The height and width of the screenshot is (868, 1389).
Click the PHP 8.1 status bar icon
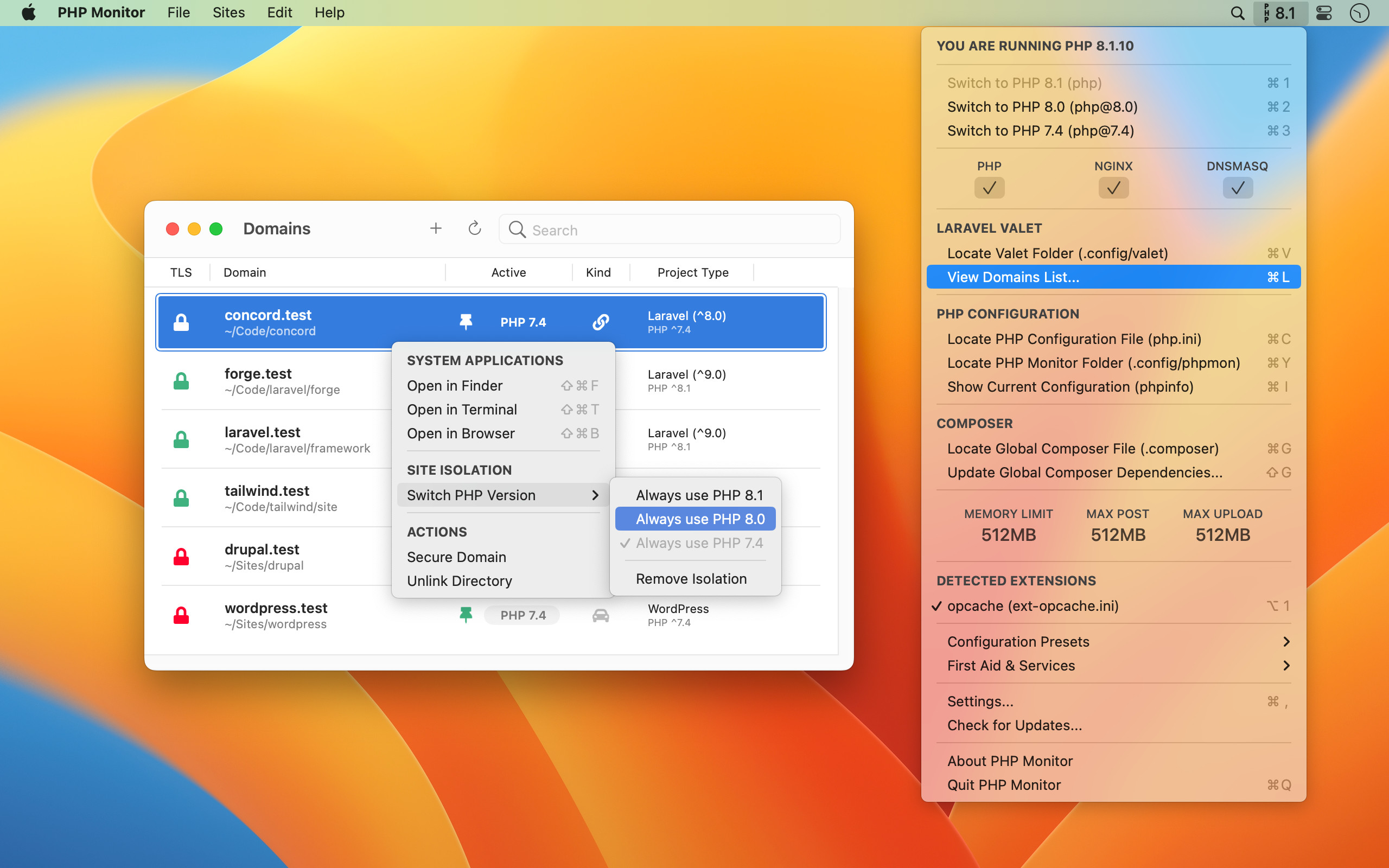(x=1280, y=12)
